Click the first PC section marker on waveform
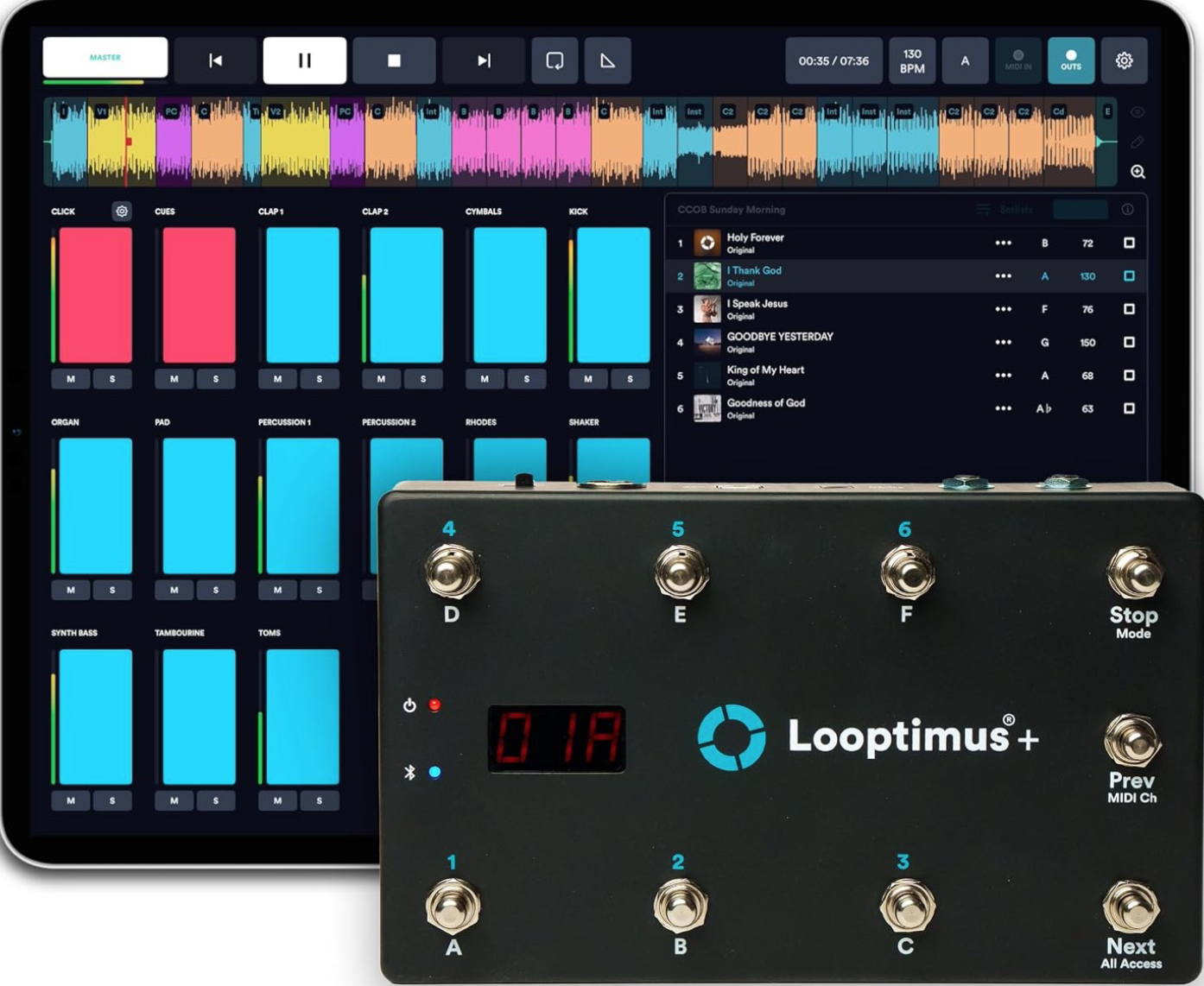Viewport: 1204px width, 986px height. coord(171,111)
